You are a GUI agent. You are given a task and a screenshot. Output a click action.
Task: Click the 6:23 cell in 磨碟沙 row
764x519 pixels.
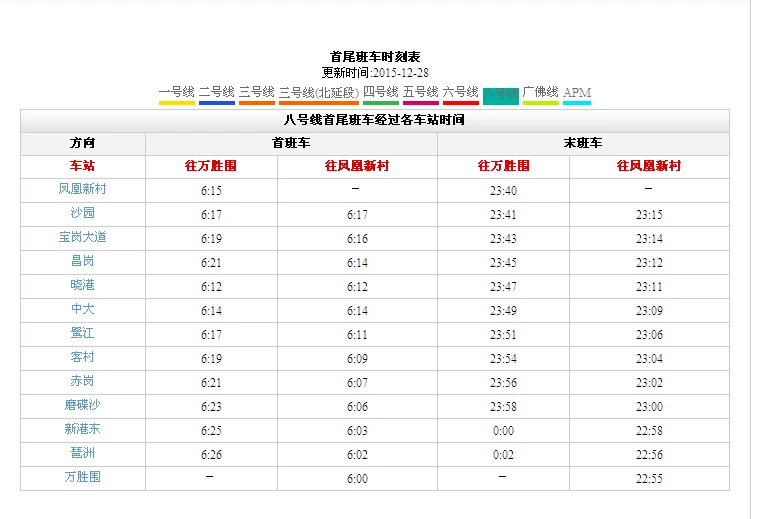(x=211, y=406)
